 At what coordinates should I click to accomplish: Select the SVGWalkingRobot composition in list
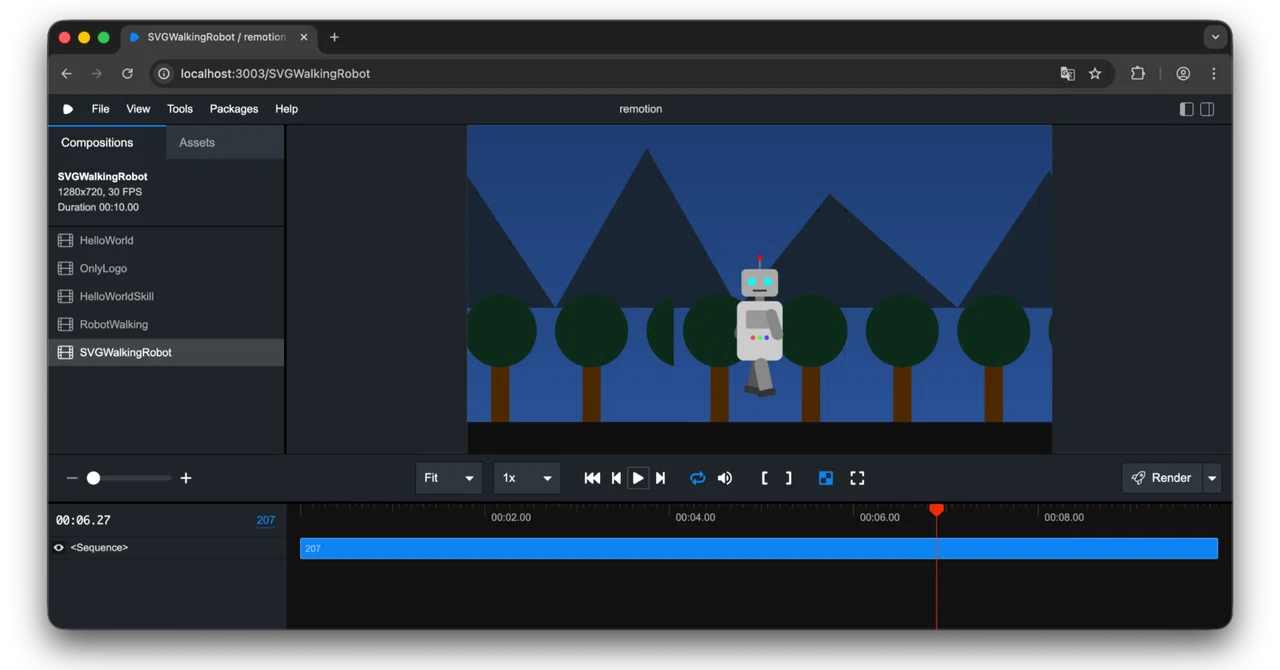(x=166, y=352)
